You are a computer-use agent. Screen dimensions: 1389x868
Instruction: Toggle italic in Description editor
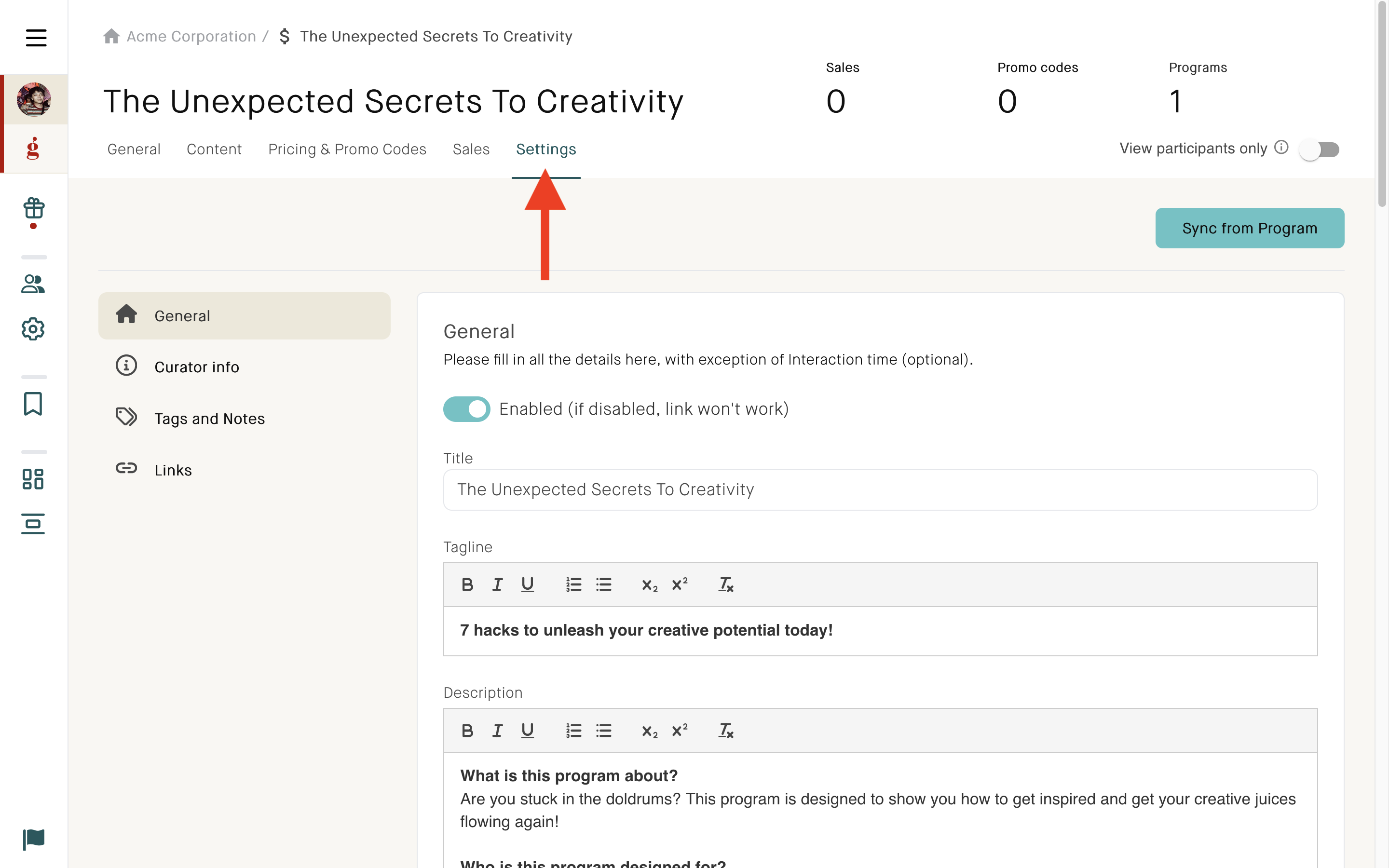(x=497, y=730)
